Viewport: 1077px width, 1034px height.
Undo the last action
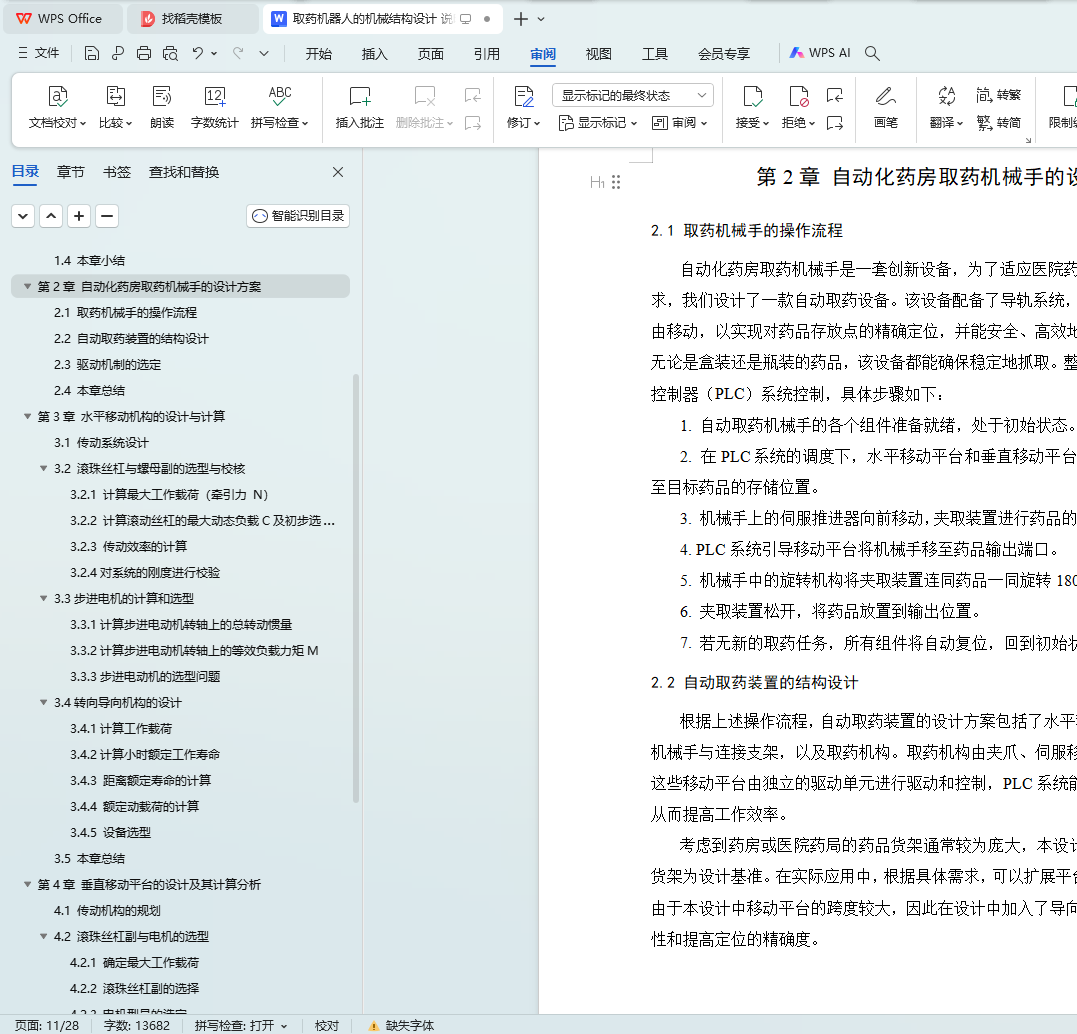198,54
